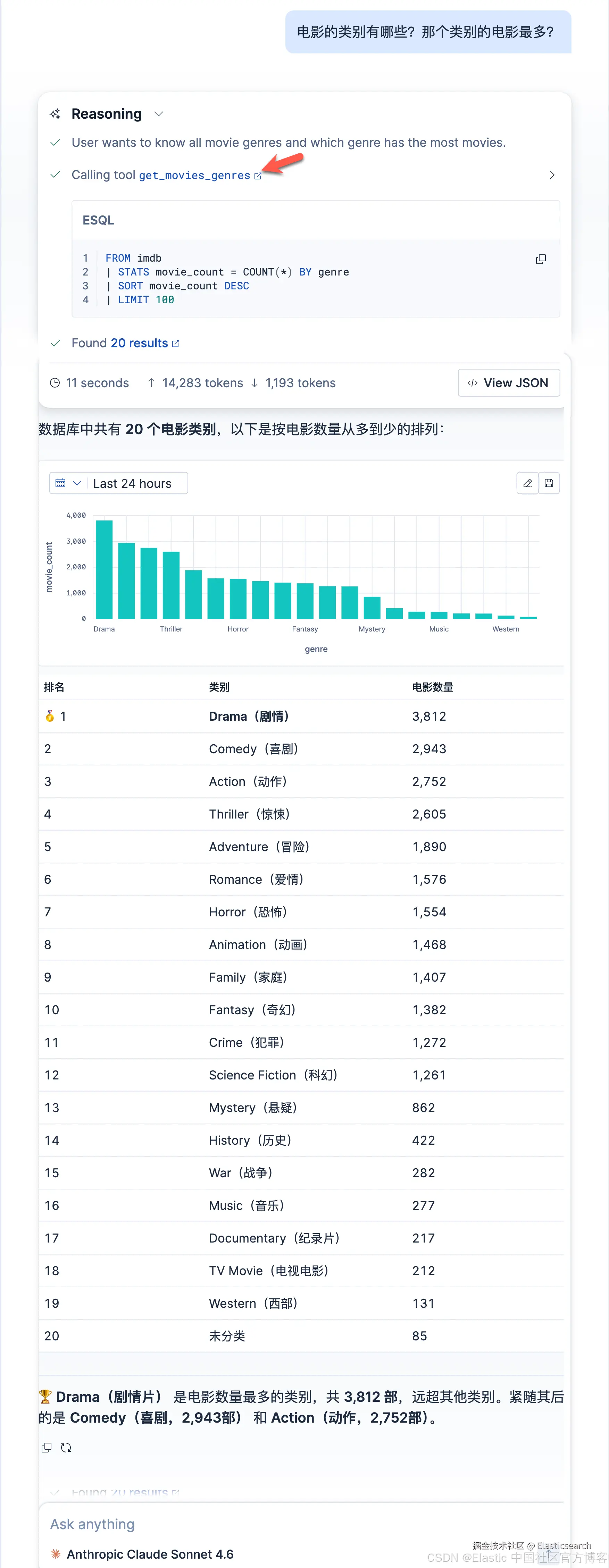Click the View JSON button
The height and width of the screenshot is (1568, 609).
tap(509, 383)
